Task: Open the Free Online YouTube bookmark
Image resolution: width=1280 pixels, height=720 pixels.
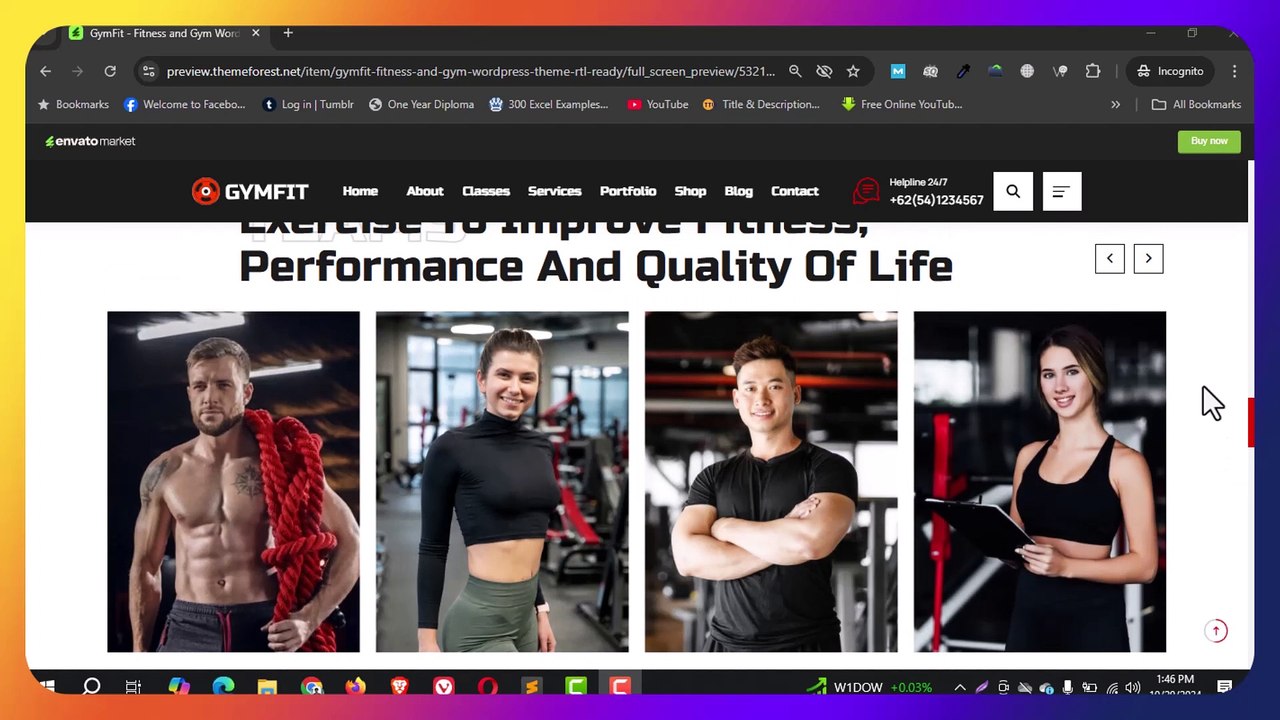Action: 901,104
